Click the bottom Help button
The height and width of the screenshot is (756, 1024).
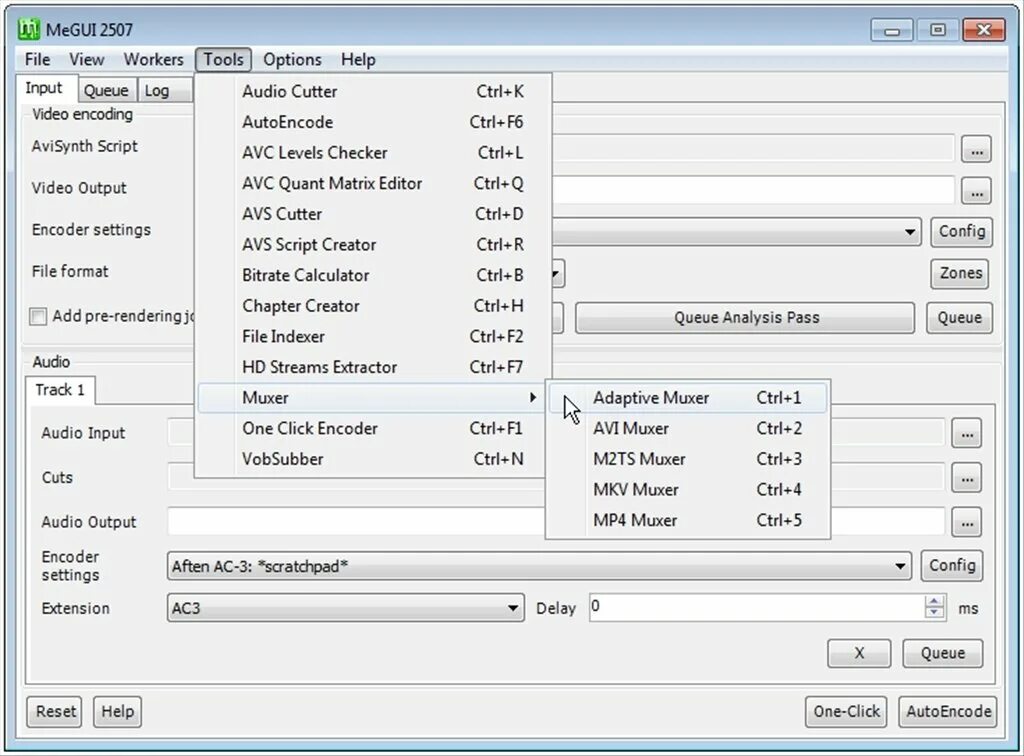118,712
